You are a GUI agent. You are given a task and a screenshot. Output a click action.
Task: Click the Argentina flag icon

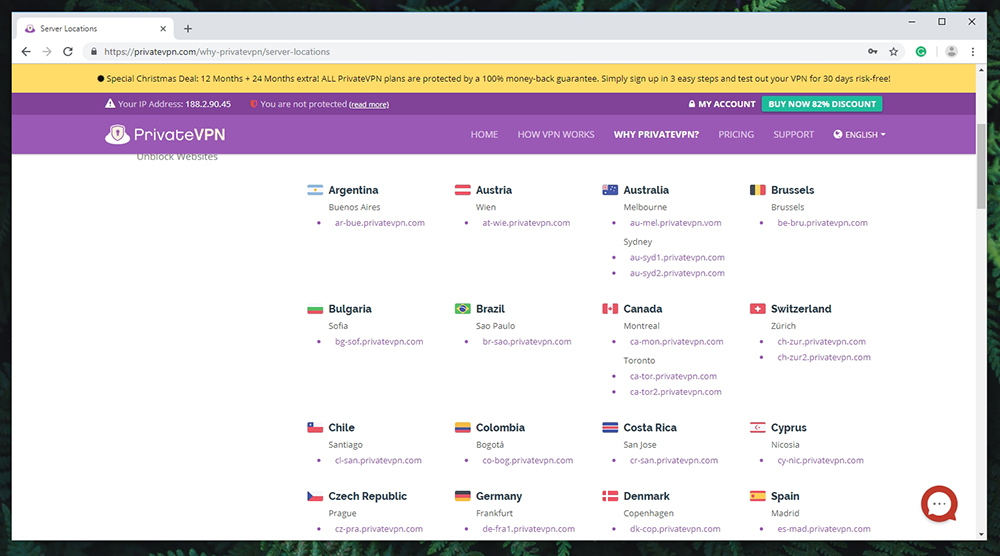tap(315, 190)
